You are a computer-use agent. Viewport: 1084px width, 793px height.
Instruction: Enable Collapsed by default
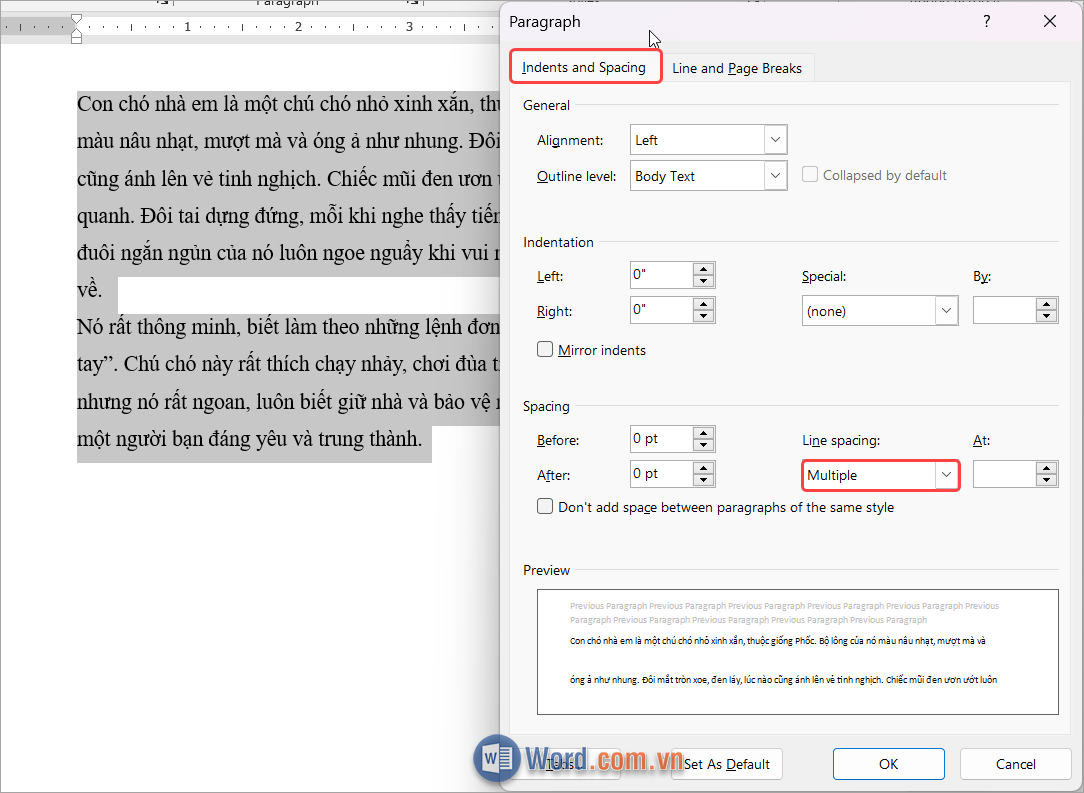pyautogui.click(x=810, y=174)
